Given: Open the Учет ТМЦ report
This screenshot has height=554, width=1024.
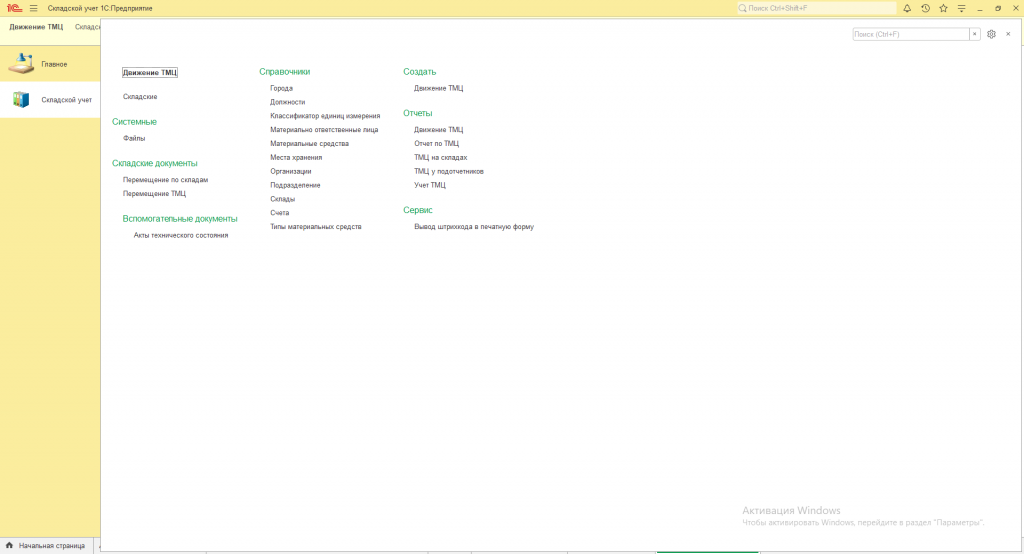Looking at the screenshot, I should coord(430,185).
